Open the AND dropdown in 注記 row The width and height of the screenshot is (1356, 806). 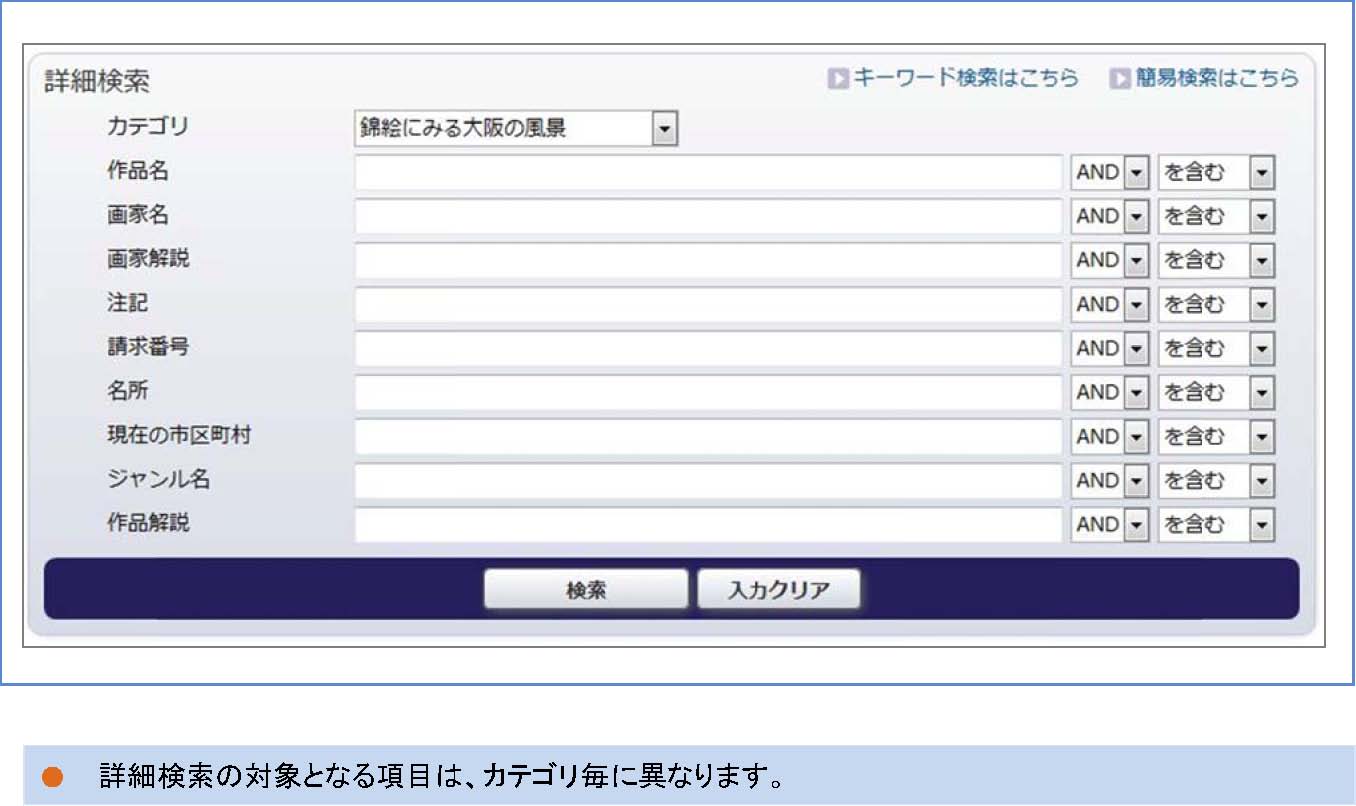1110,304
